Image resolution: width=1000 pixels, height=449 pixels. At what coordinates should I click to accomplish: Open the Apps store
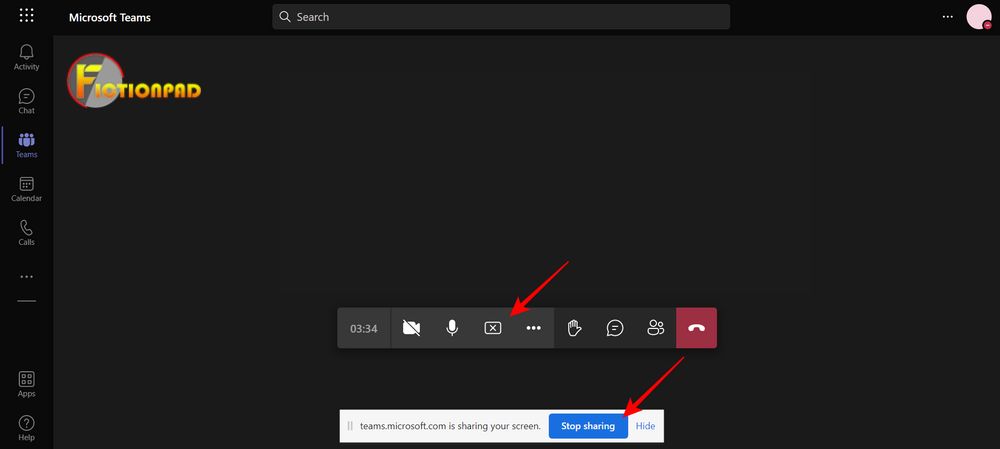(26, 385)
